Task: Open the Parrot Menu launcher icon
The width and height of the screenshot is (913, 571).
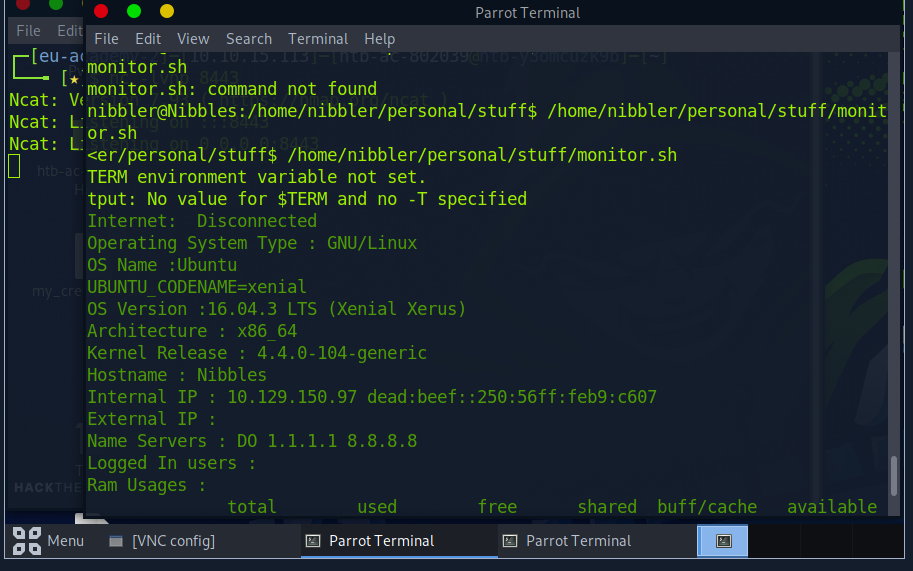Action: [x=27, y=541]
